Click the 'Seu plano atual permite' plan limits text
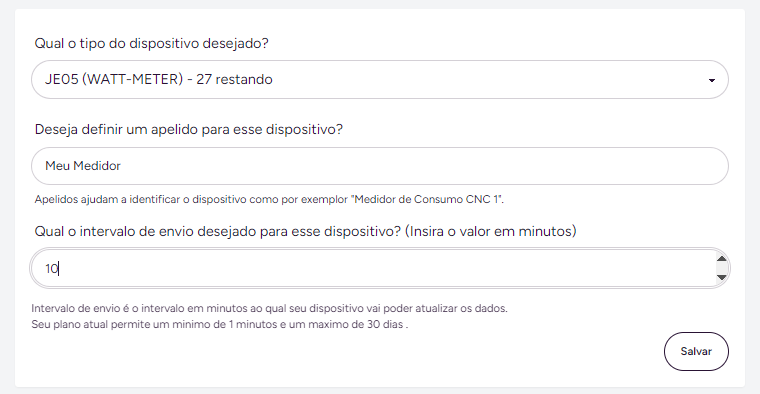This screenshot has width=760, height=394. pyautogui.click(x=220, y=324)
